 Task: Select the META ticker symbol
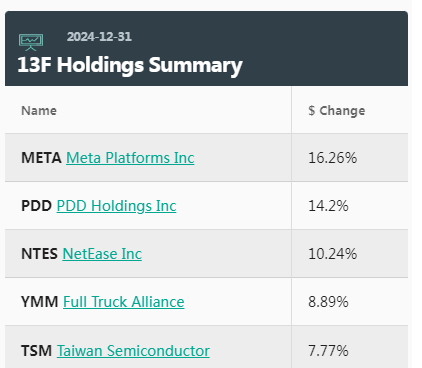point(41,158)
